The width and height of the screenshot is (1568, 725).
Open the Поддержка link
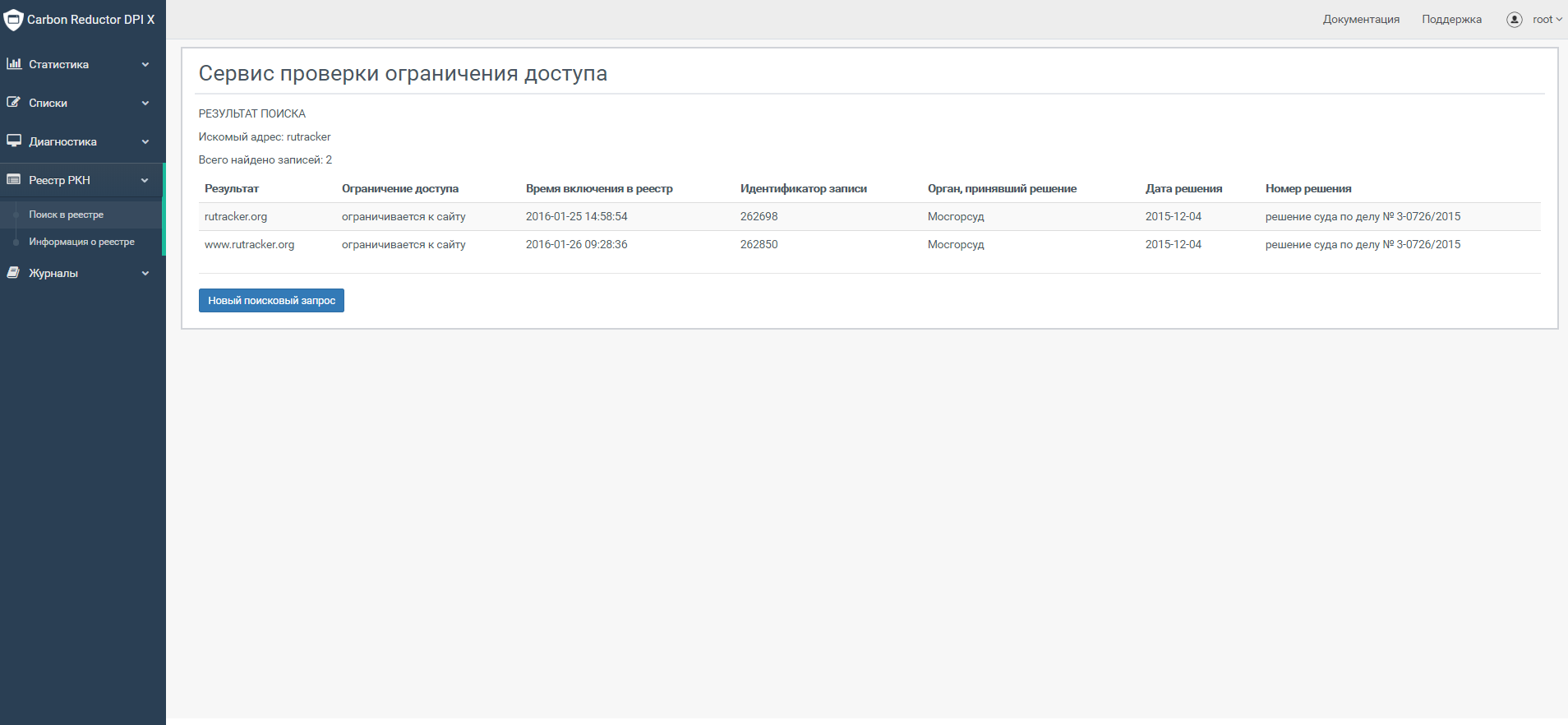(x=1451, y=20)
